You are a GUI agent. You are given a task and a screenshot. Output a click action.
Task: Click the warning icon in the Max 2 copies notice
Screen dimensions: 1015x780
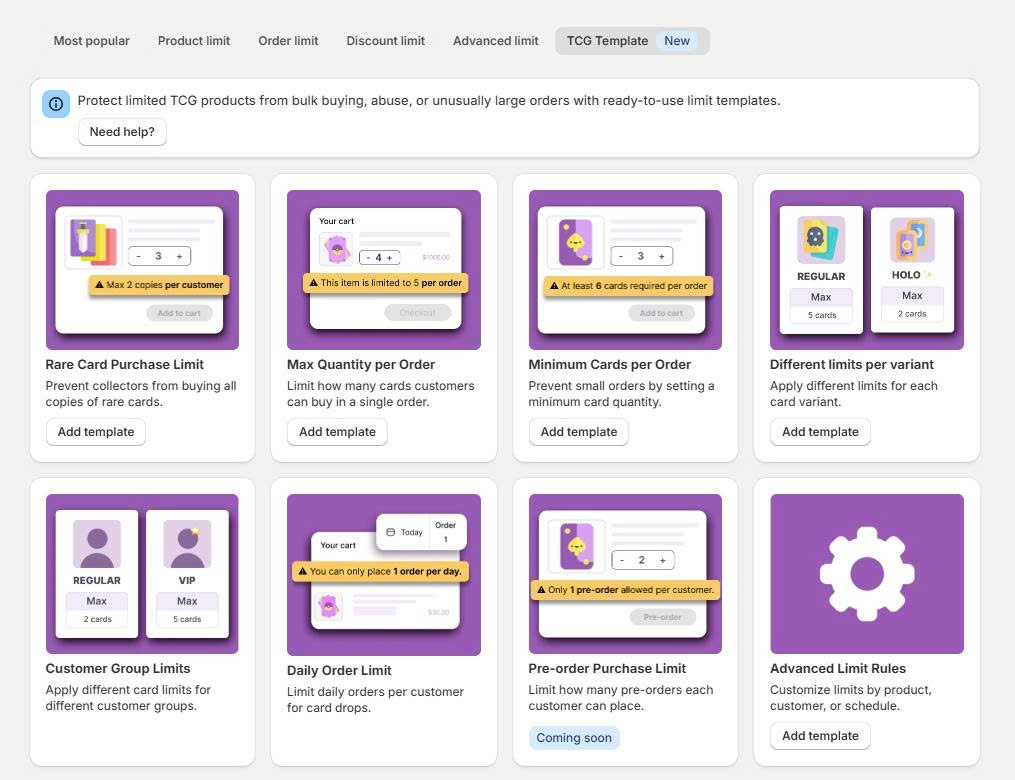click(x=99, y=285)
